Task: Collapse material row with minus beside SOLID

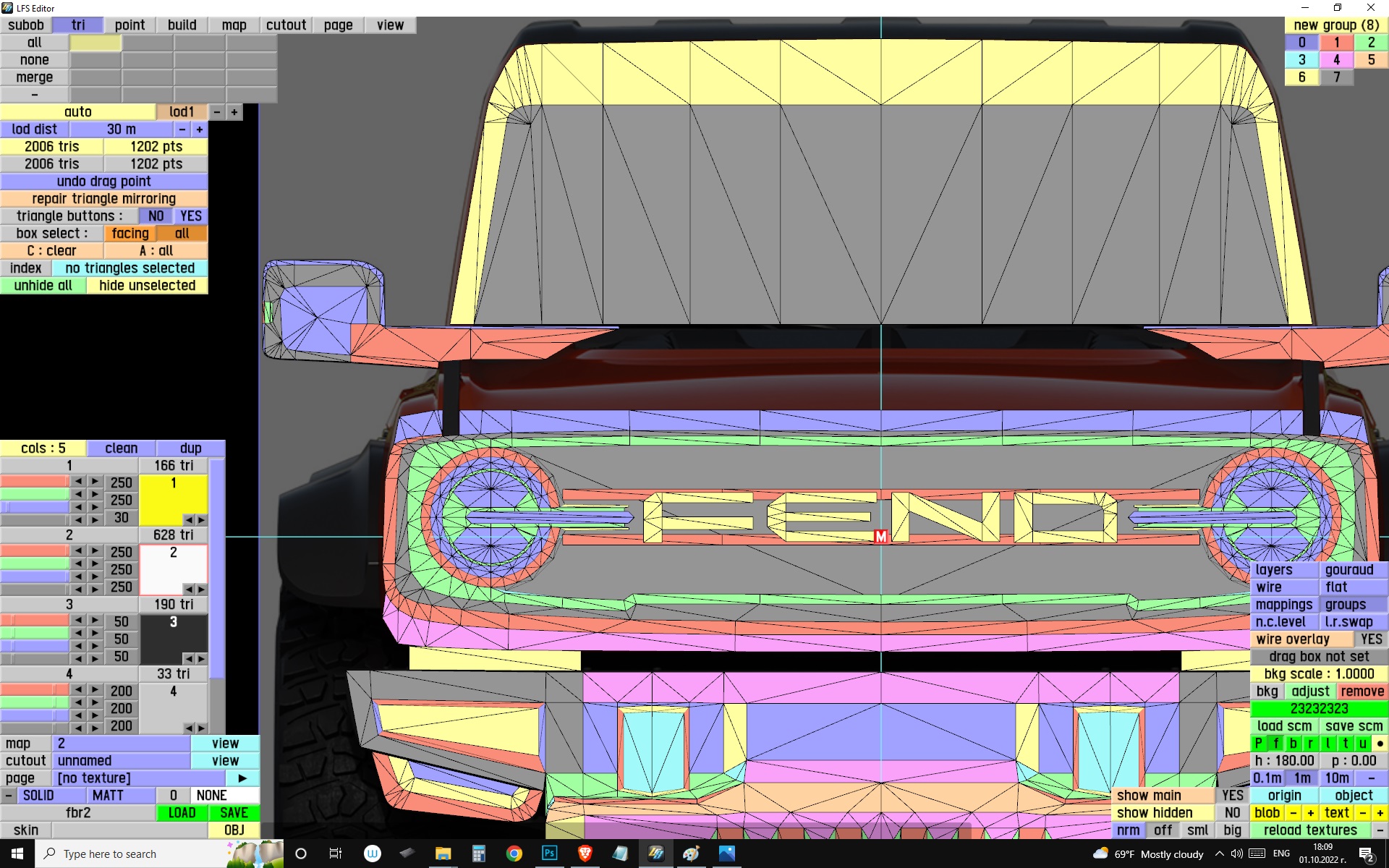Action: tap(8, 796)
